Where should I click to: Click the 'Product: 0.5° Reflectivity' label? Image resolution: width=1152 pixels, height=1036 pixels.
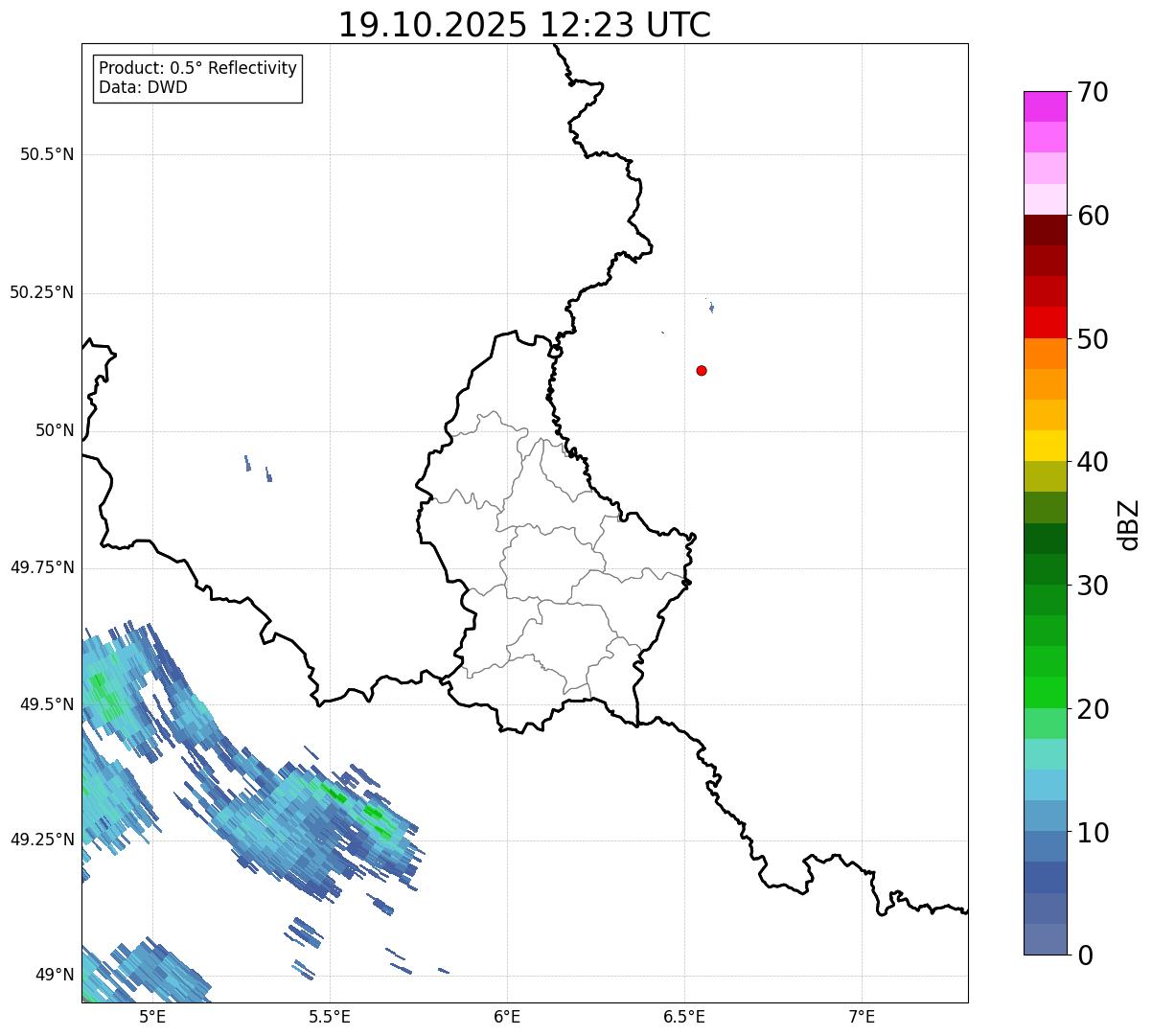pos(197,69)
